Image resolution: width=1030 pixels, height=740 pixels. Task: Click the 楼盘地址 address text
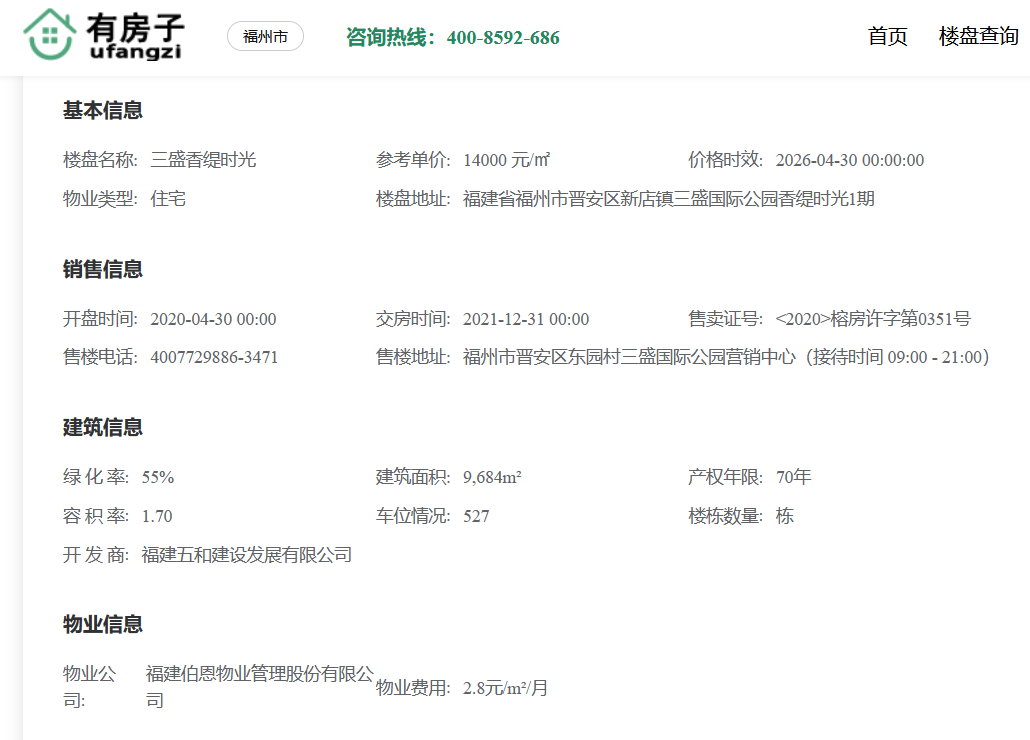[668, 199]
